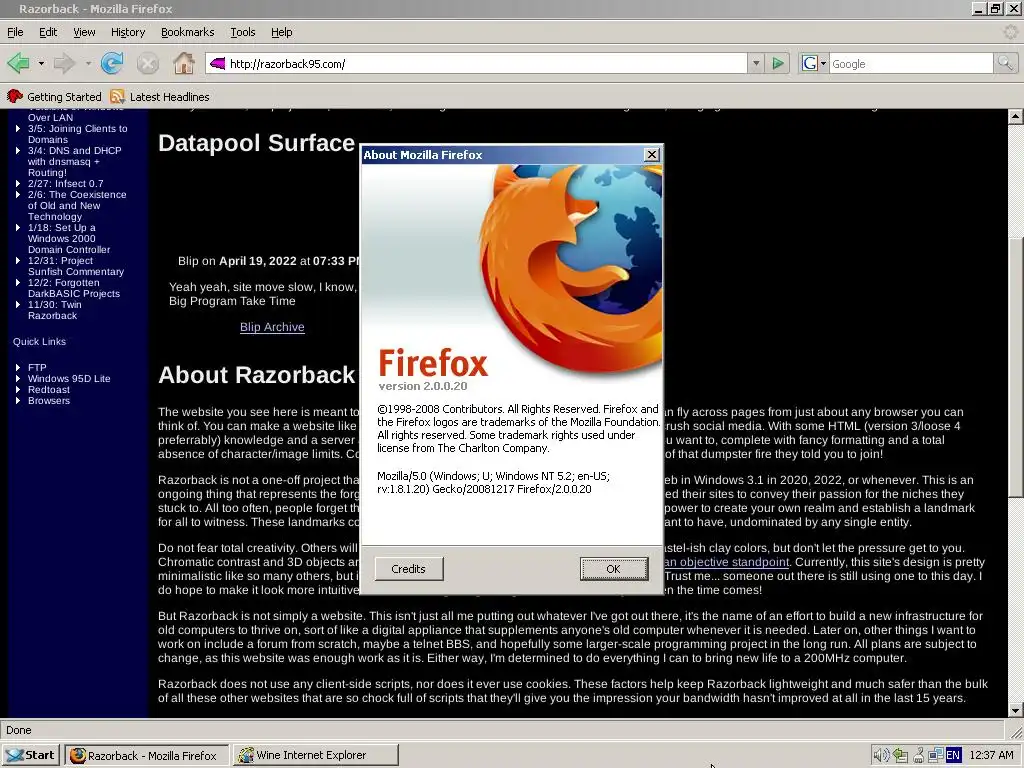Open the Bookmarks menu
Image resolution: width=1024 pixels, height=768 pixels.
(x=187, y=32)
